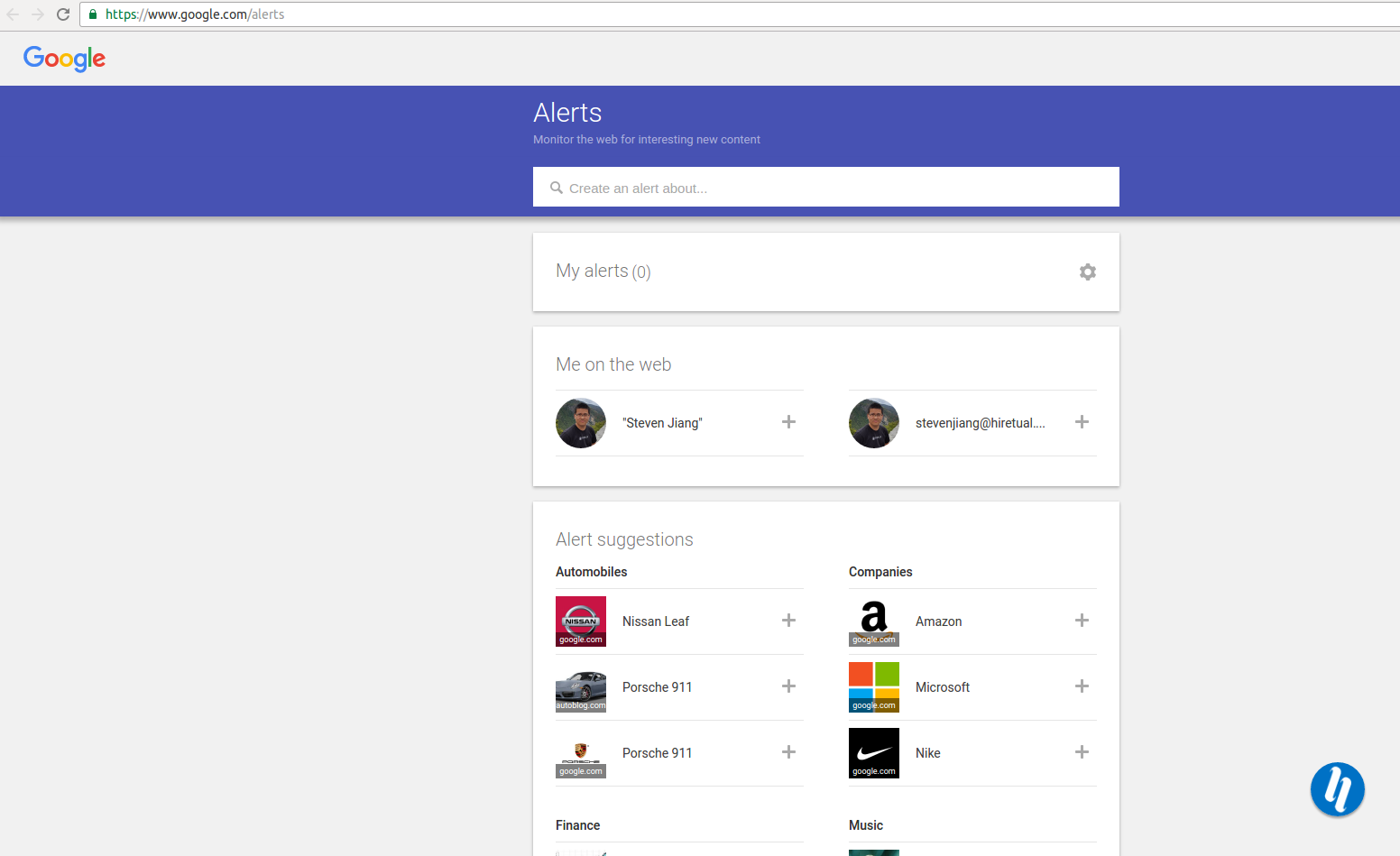Open the blue floating Hiretual extension button
The height and width of the screenshot is (856, 1400).
1338,790
